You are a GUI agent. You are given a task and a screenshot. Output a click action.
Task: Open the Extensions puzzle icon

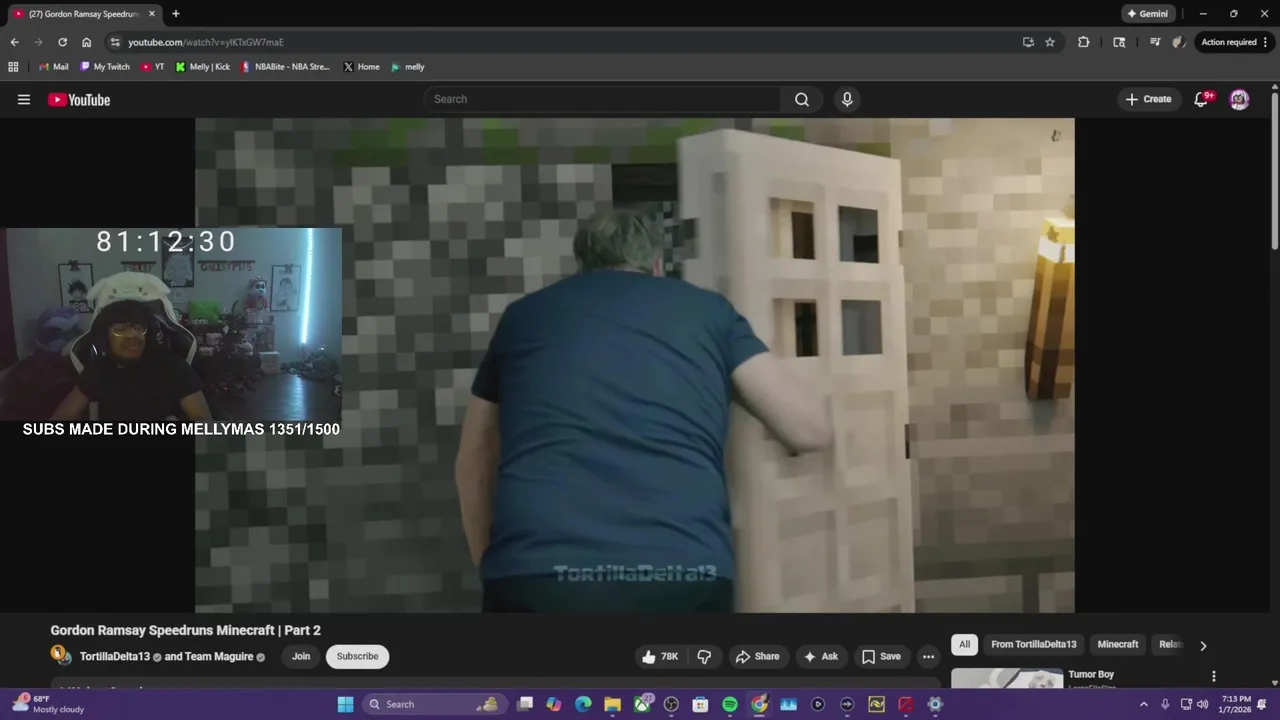point(1083,42)
